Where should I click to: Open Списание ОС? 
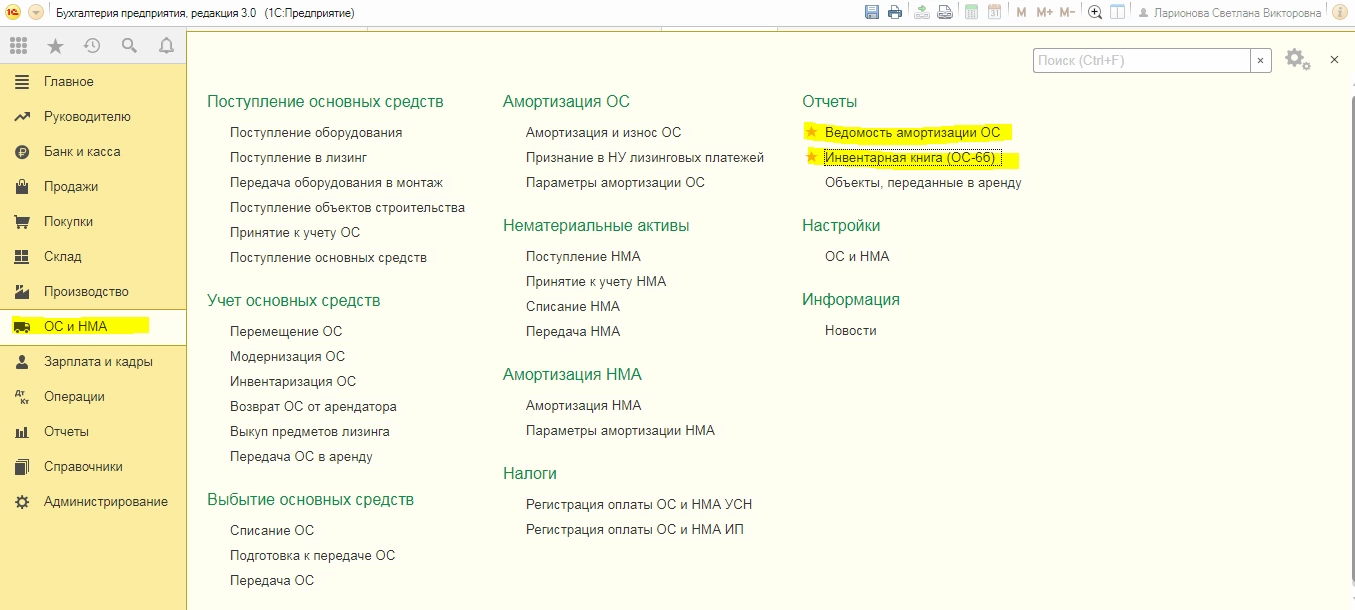tap(272, 530)
